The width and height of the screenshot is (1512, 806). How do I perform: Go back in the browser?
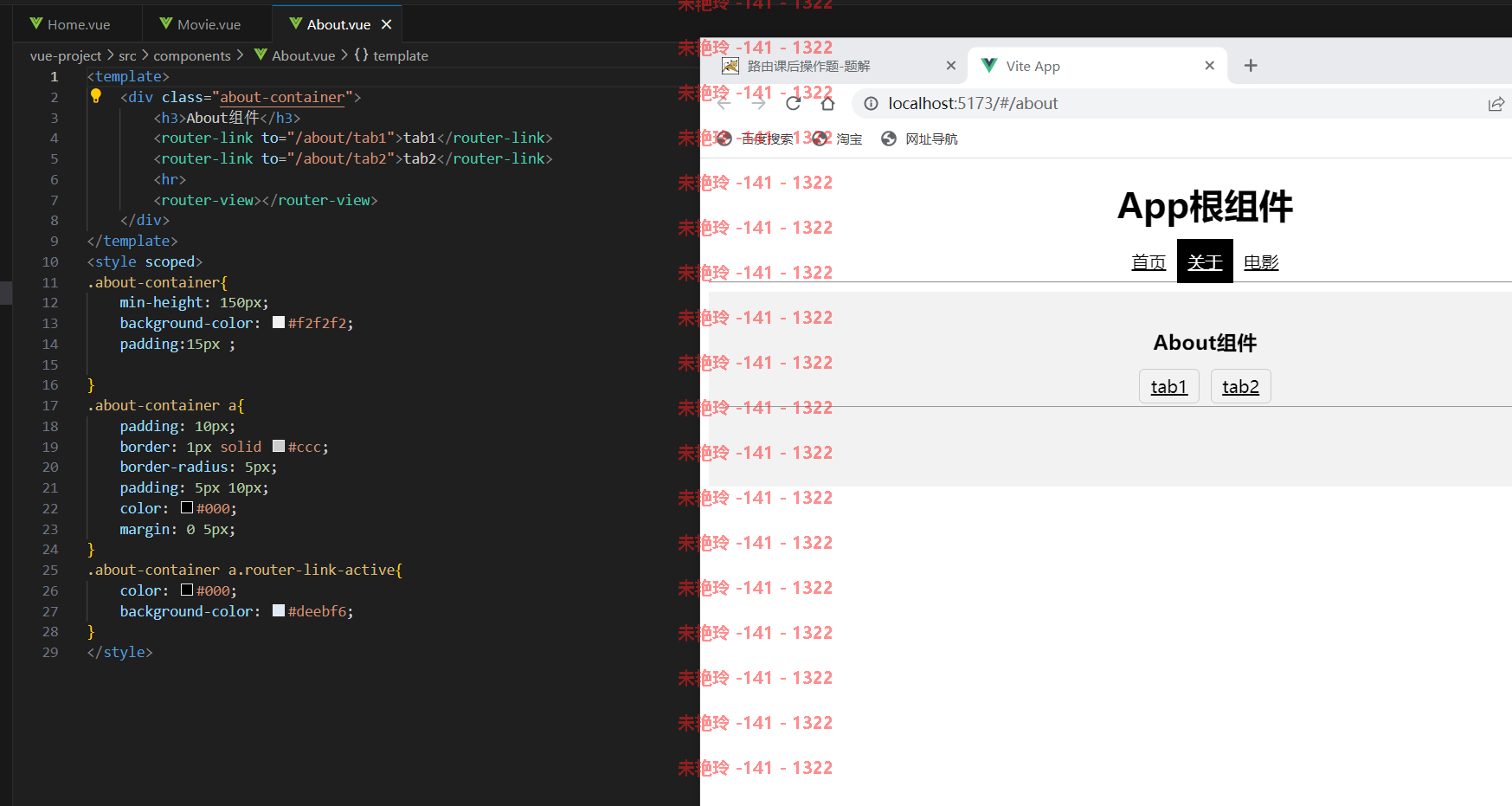click(724, 104)
